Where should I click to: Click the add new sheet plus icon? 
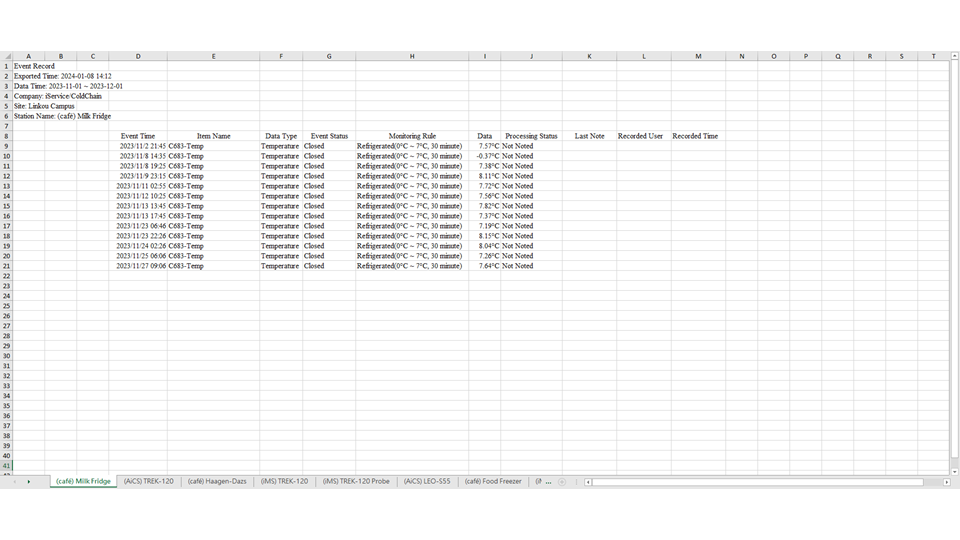[x=562, y=482]
